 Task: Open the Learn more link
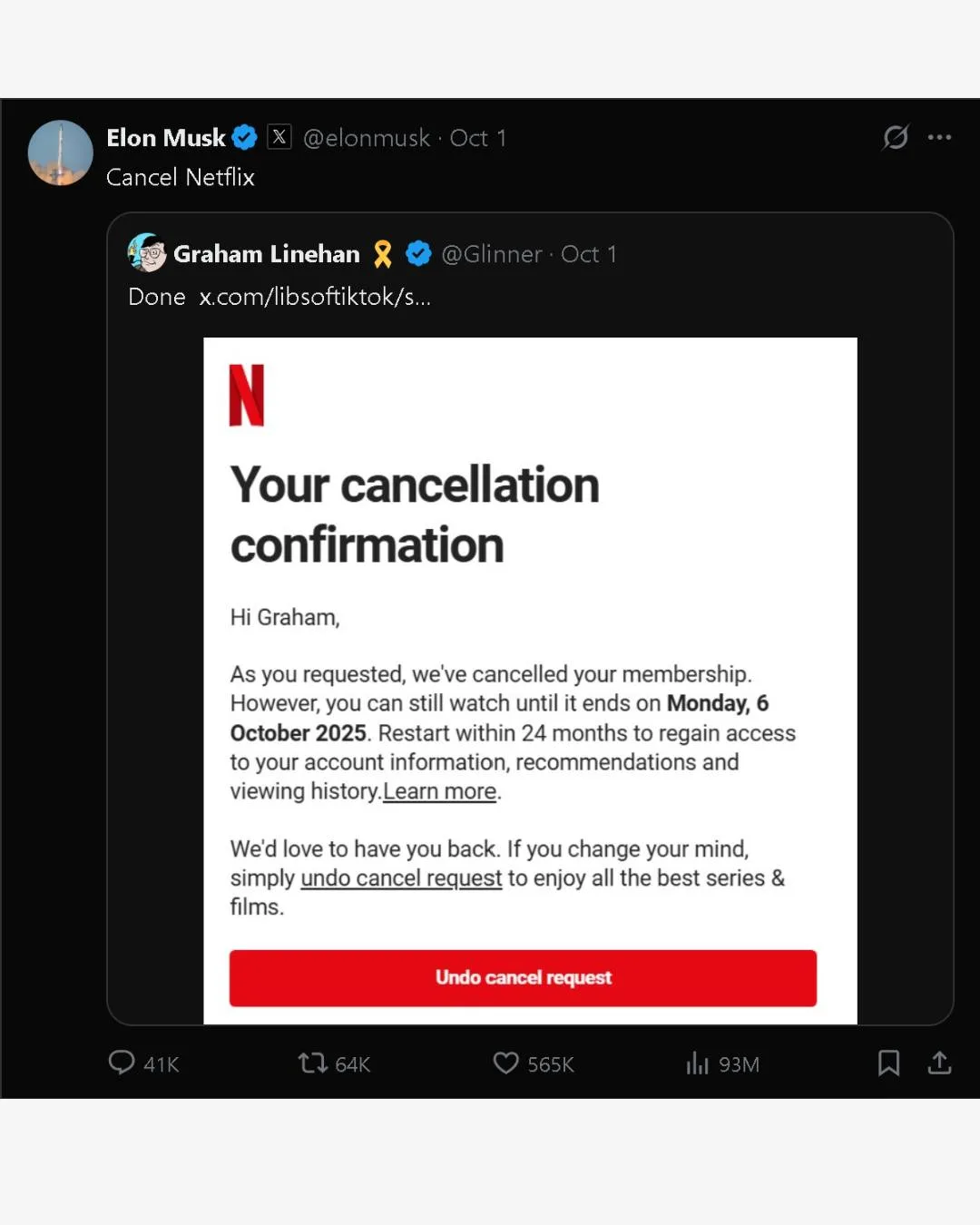tap(440, 791)
